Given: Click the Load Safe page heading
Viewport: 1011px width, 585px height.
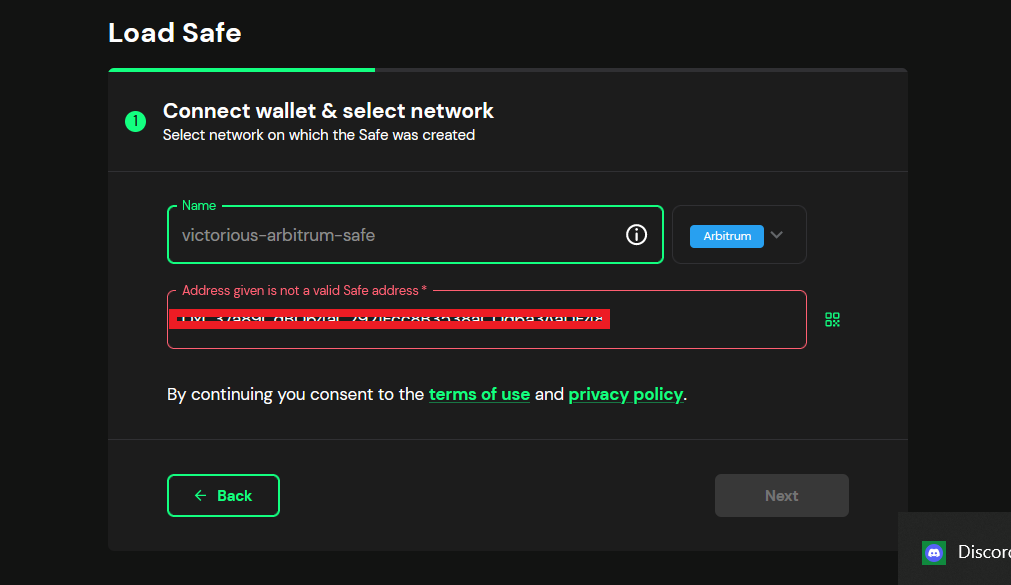Looking at the screenshot, I should click(174, 33).
